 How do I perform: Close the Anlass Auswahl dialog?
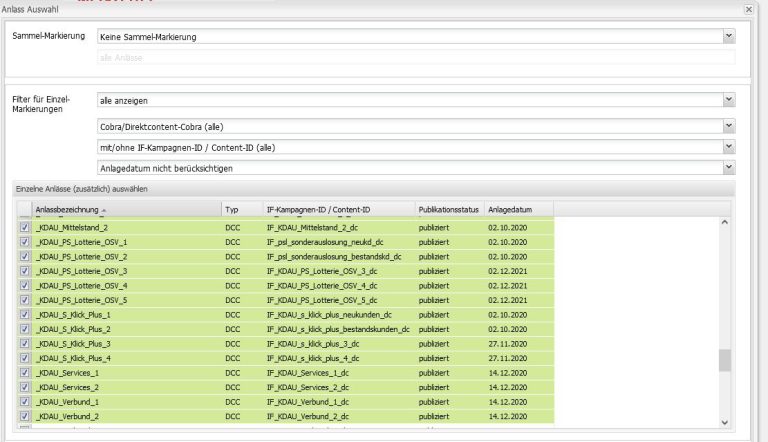pos(749,9)
